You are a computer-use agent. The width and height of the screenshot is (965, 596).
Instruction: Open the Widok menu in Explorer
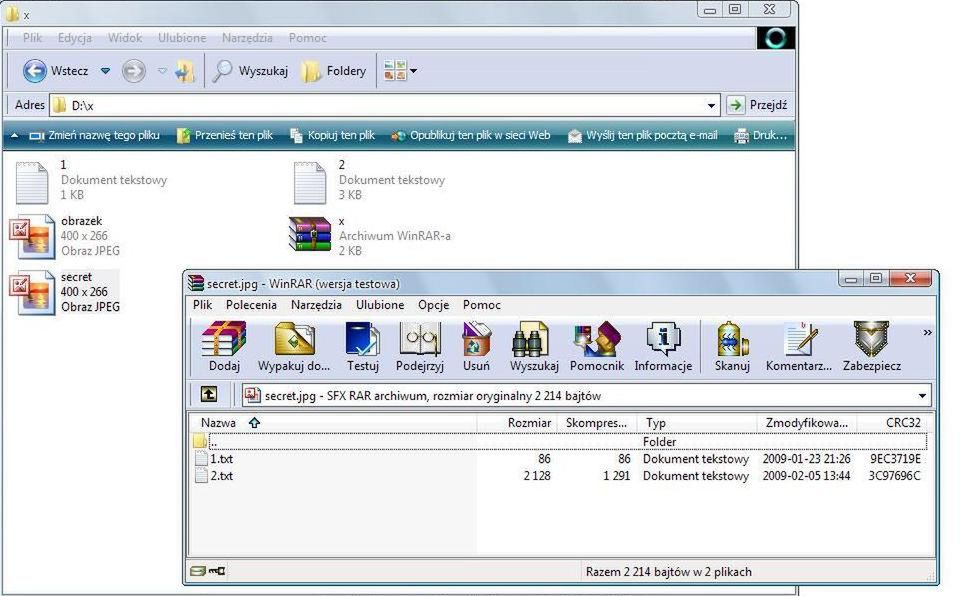[125, 38]
